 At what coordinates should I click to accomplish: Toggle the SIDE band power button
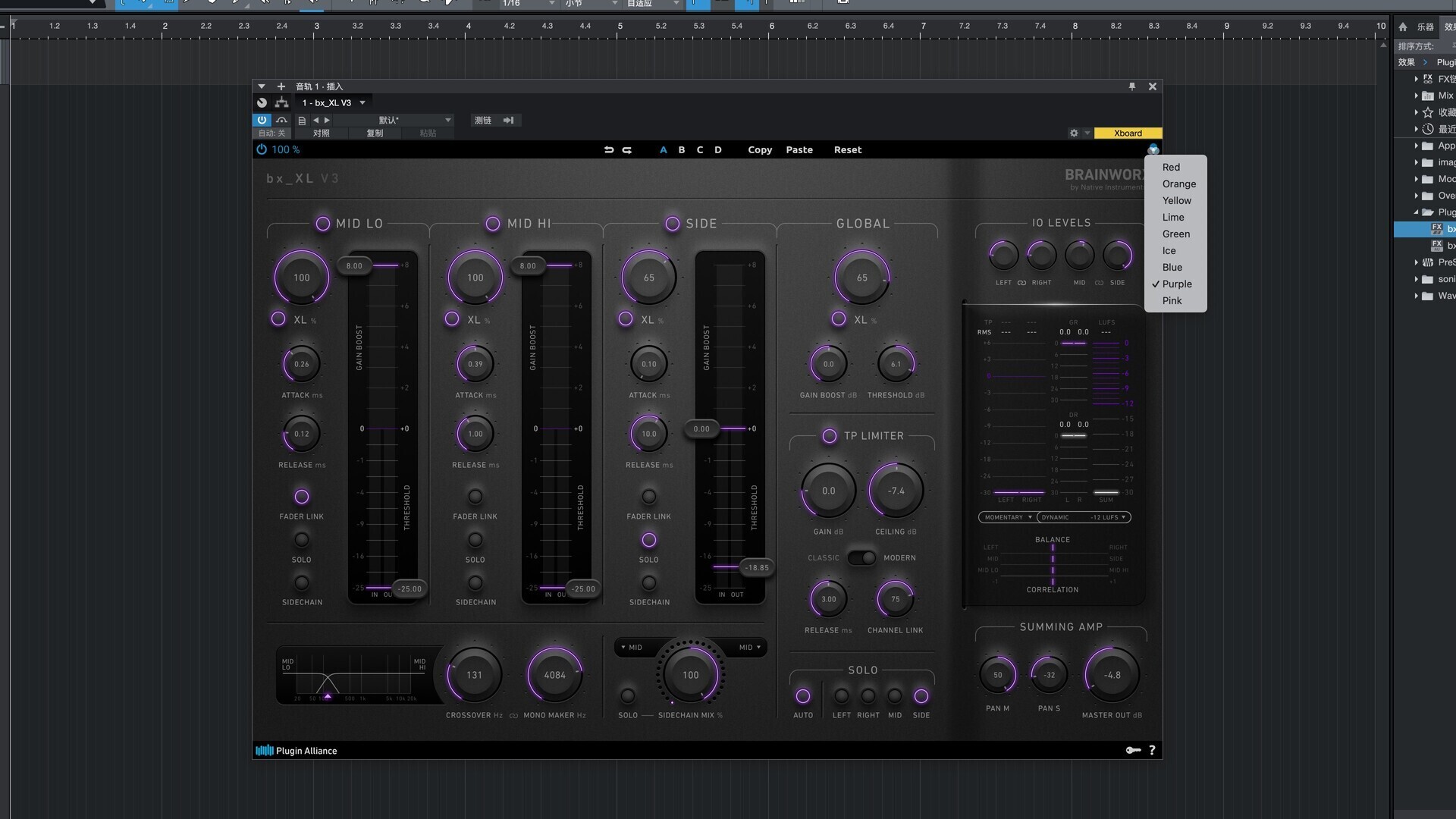coord(672,224)
